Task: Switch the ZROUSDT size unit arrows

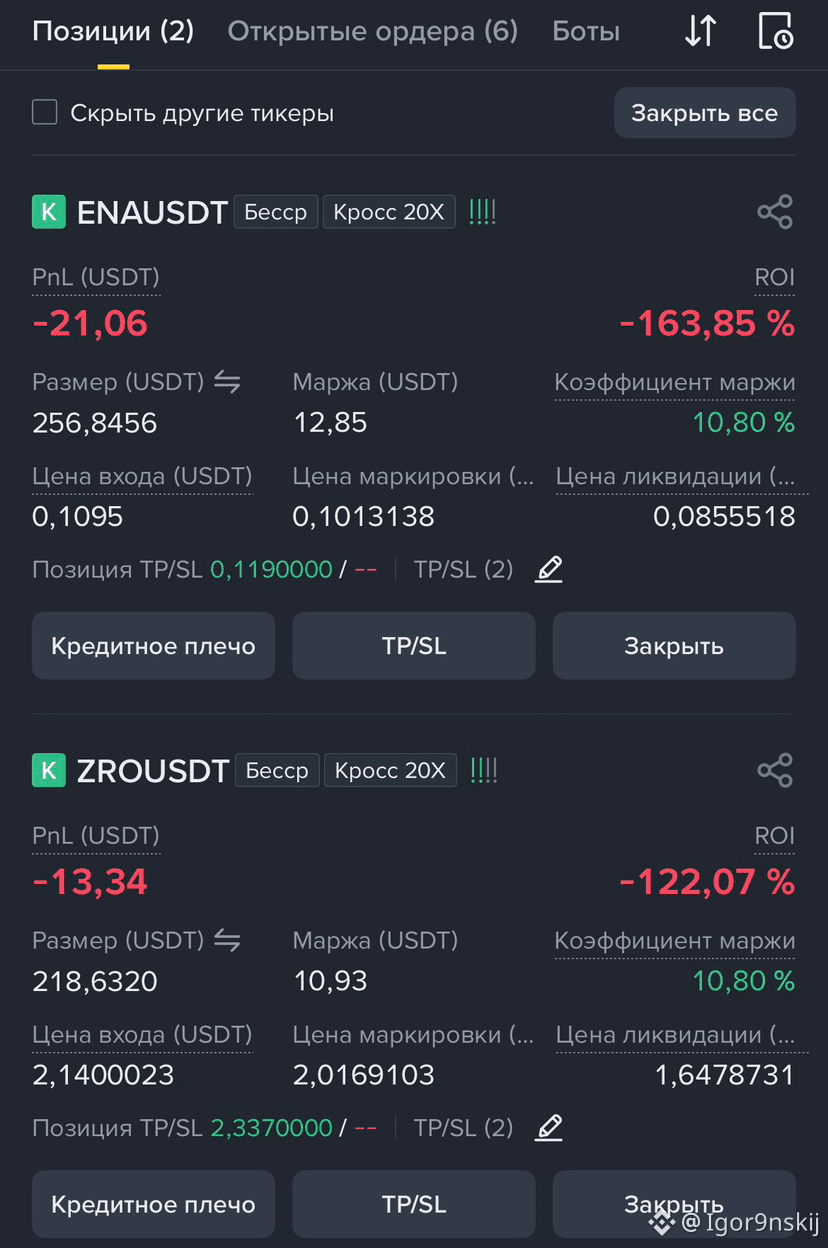Action: 227,940
